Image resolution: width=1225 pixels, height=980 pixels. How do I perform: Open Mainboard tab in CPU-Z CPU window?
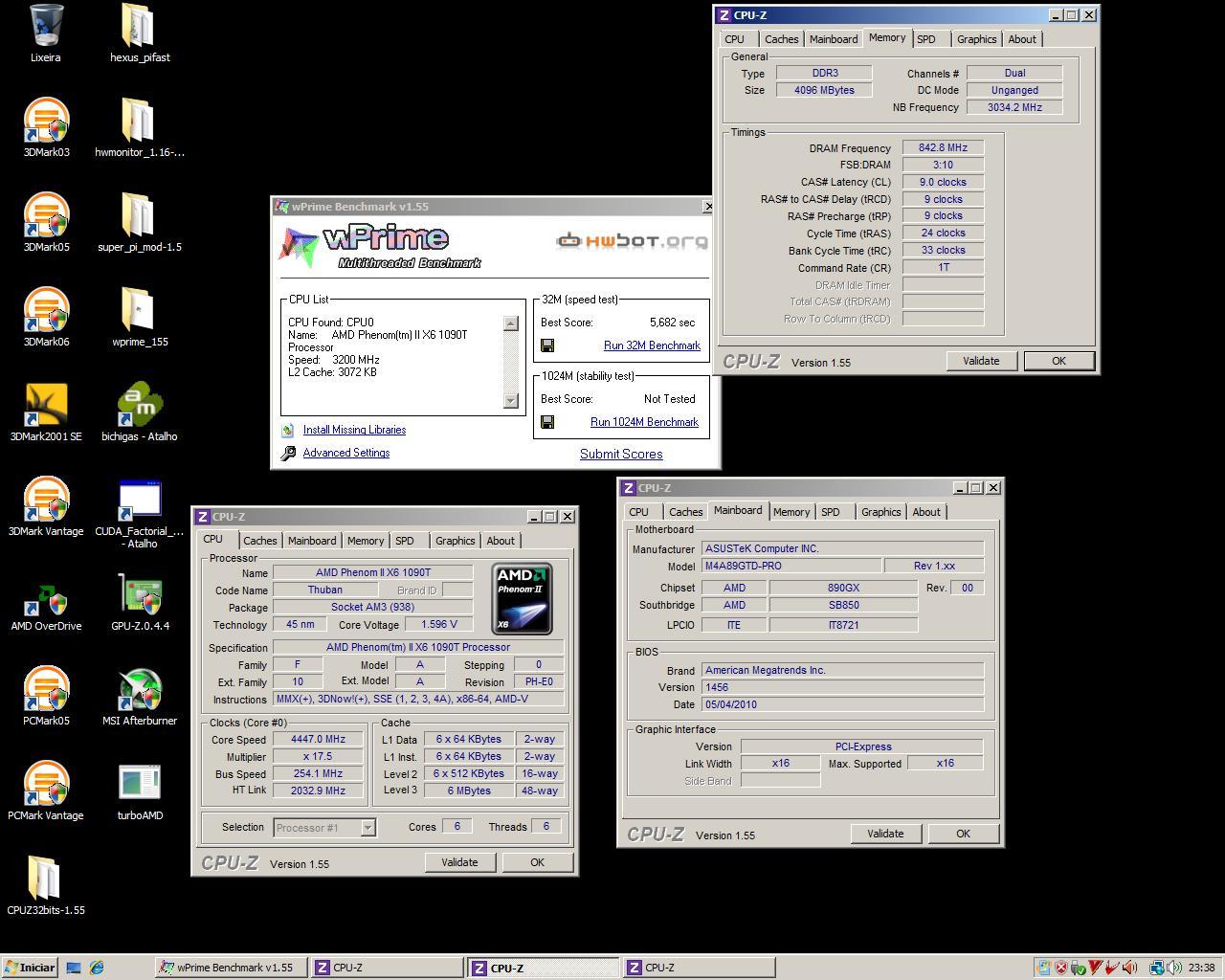point(312,541)
